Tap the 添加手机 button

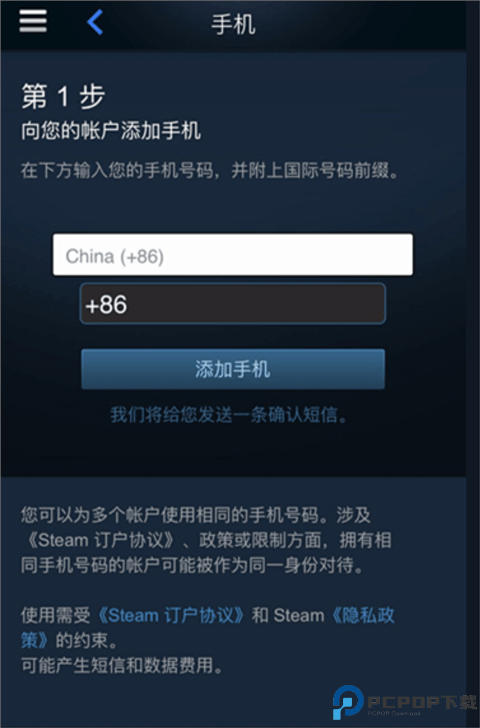233,369
